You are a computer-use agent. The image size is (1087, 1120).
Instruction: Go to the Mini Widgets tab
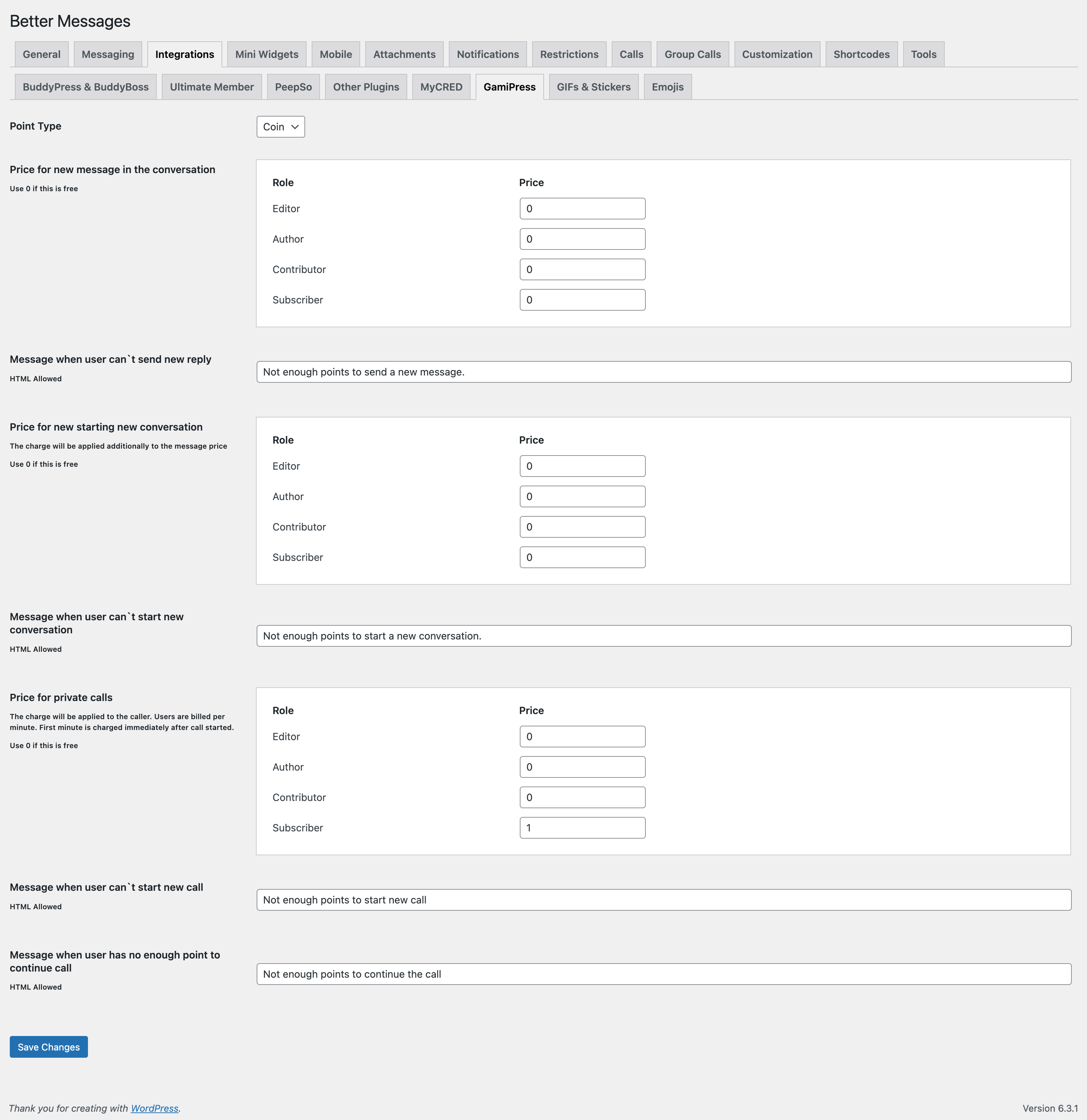pyautogui.click(x=267, y=54)
